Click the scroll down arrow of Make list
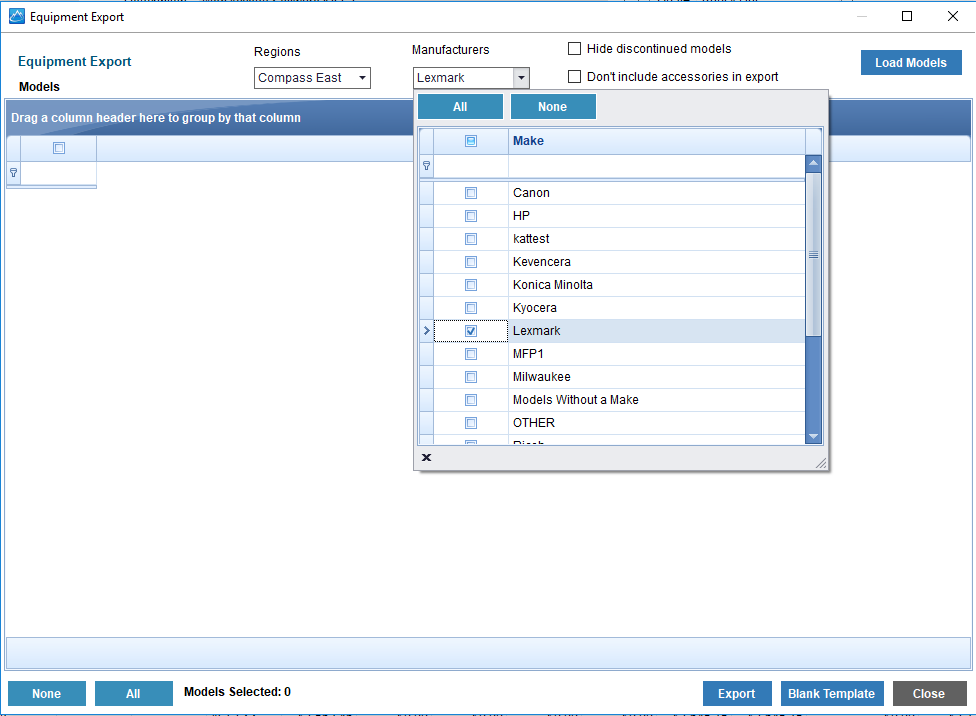The width and height of the screenshot is (976, 716). [814, 436]
